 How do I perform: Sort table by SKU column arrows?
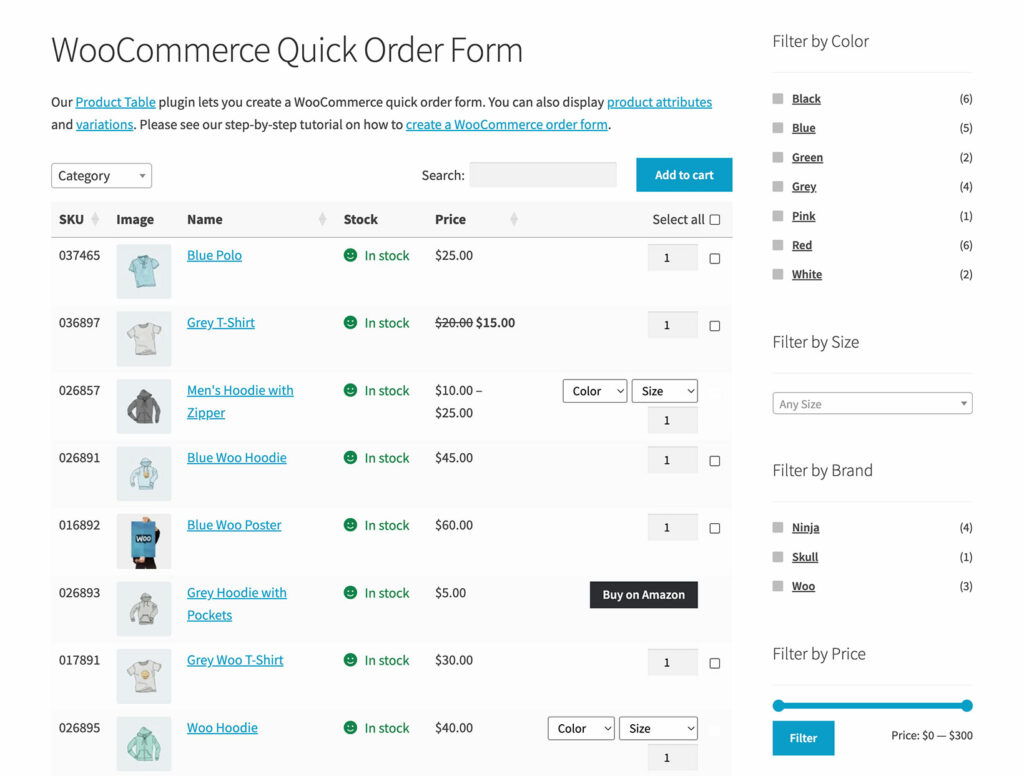point(95,219)
